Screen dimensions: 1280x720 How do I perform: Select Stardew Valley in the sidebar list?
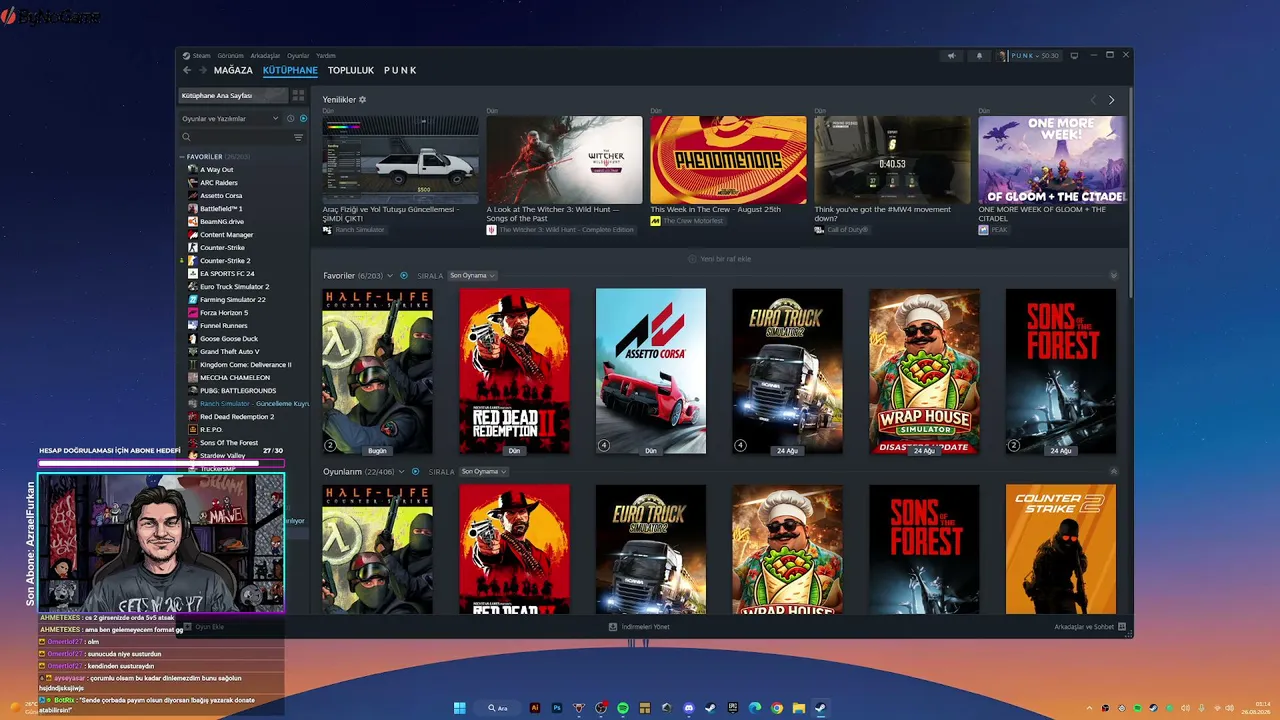pos(222,456)
